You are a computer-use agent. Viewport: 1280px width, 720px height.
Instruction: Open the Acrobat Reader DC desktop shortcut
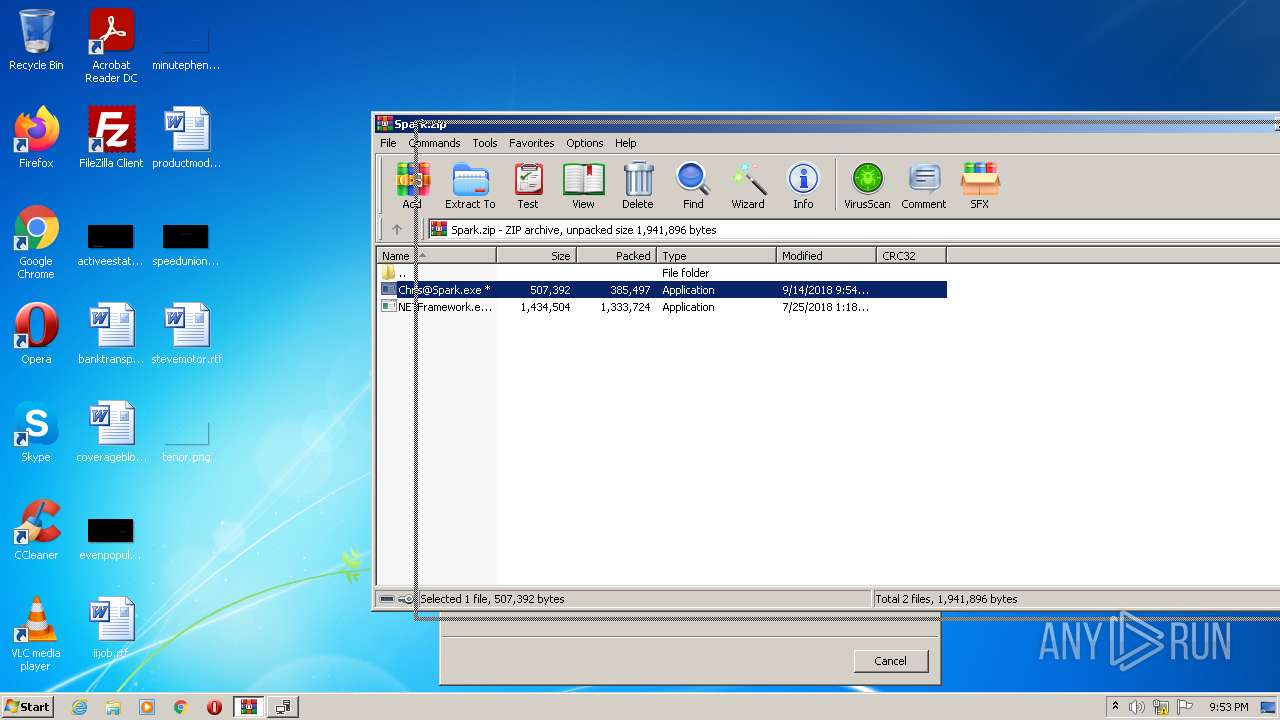pyautogui.click(x=111, y=46)
